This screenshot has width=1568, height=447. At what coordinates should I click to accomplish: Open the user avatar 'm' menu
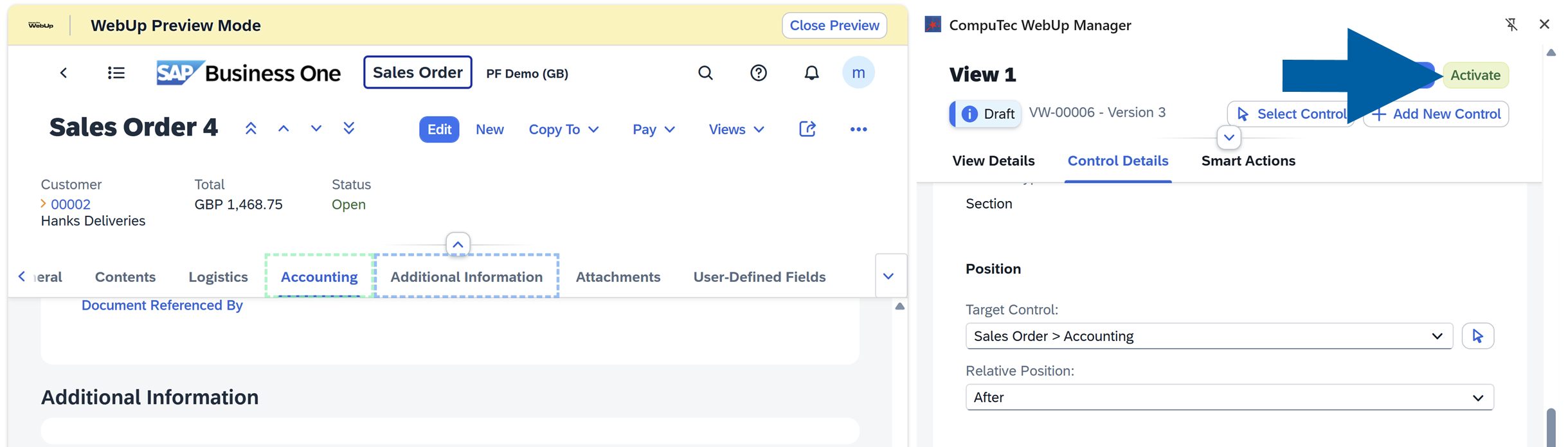858,73
